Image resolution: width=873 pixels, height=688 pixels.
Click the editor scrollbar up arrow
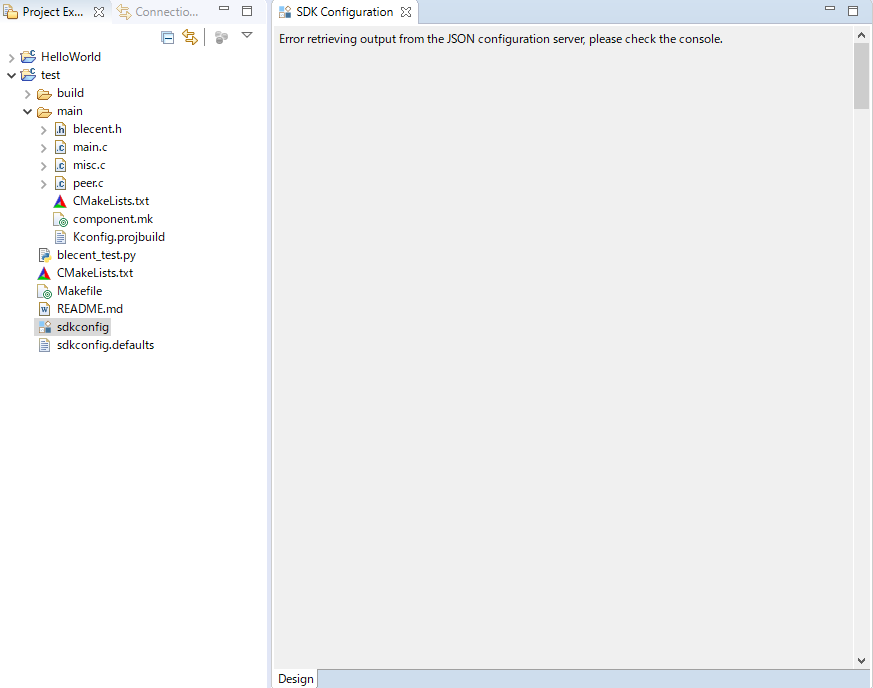(861, 35)
